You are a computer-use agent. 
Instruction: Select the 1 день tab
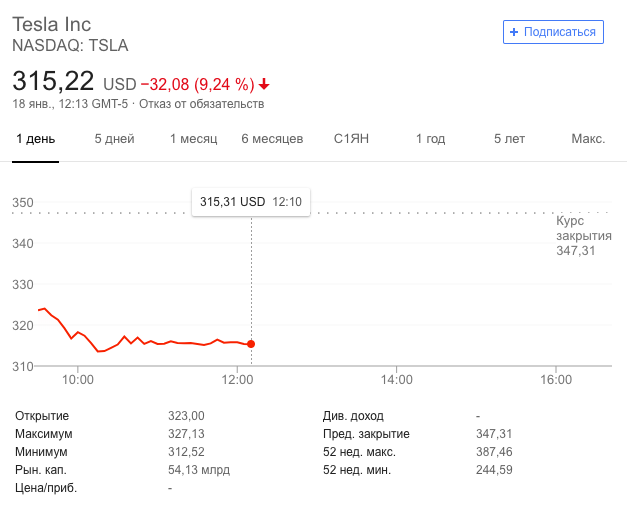pos(36,139)
